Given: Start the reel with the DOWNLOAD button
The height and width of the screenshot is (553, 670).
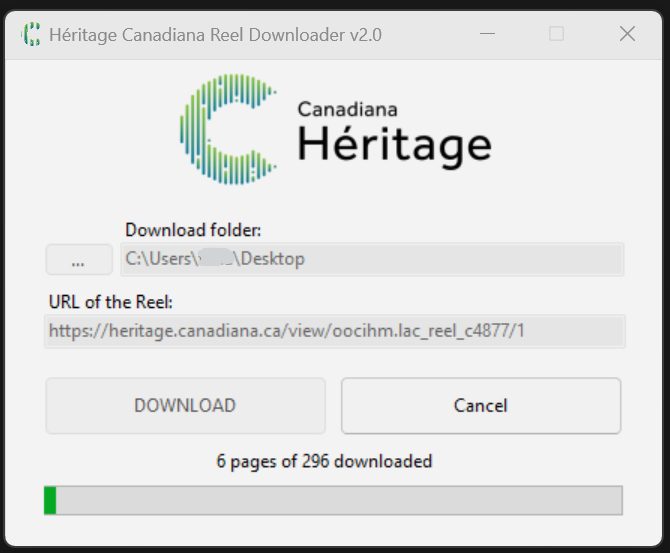Looking at the screenshot, I should (x=185, y=406).
